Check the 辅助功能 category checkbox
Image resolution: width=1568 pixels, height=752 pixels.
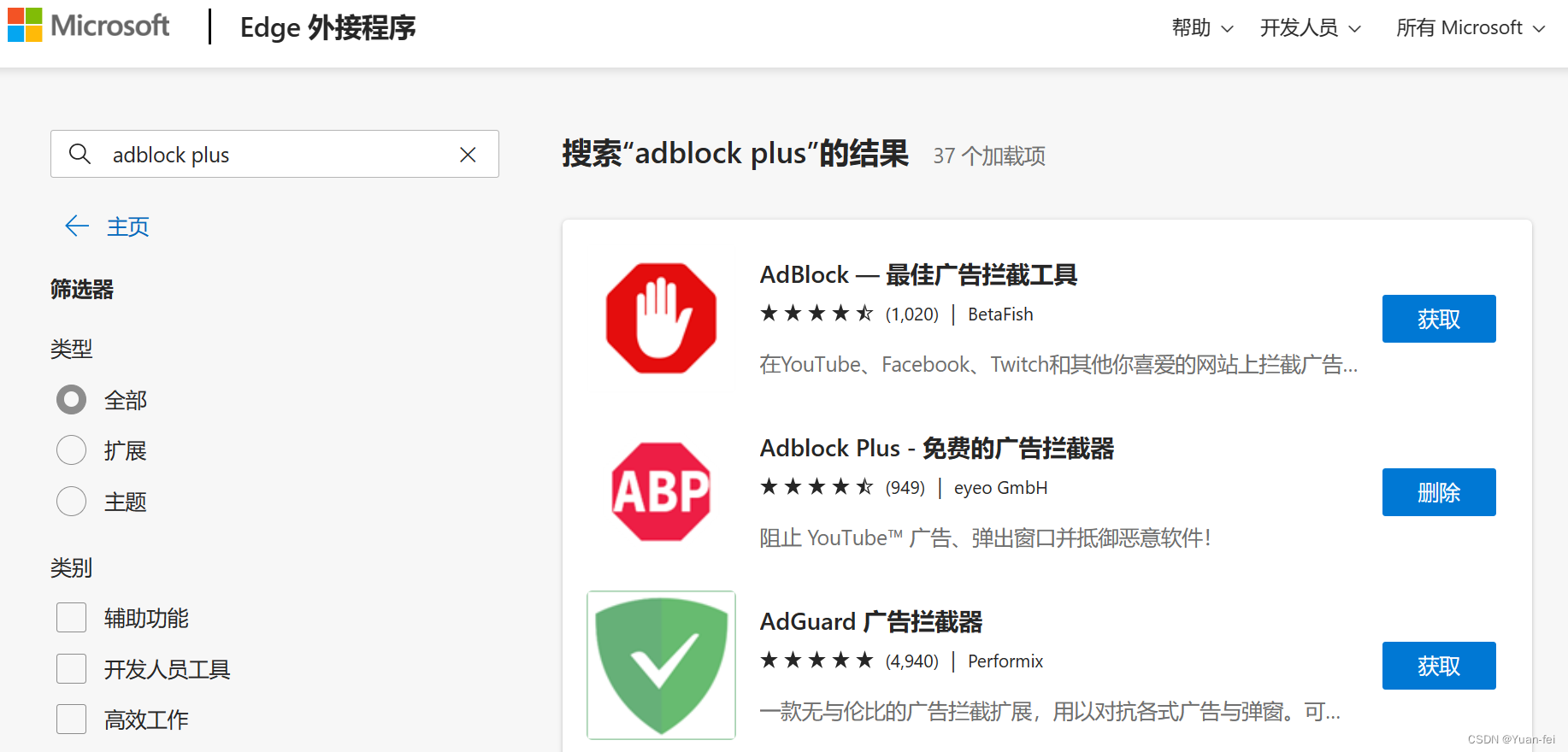pyautogui.click(x=72, y=617)
